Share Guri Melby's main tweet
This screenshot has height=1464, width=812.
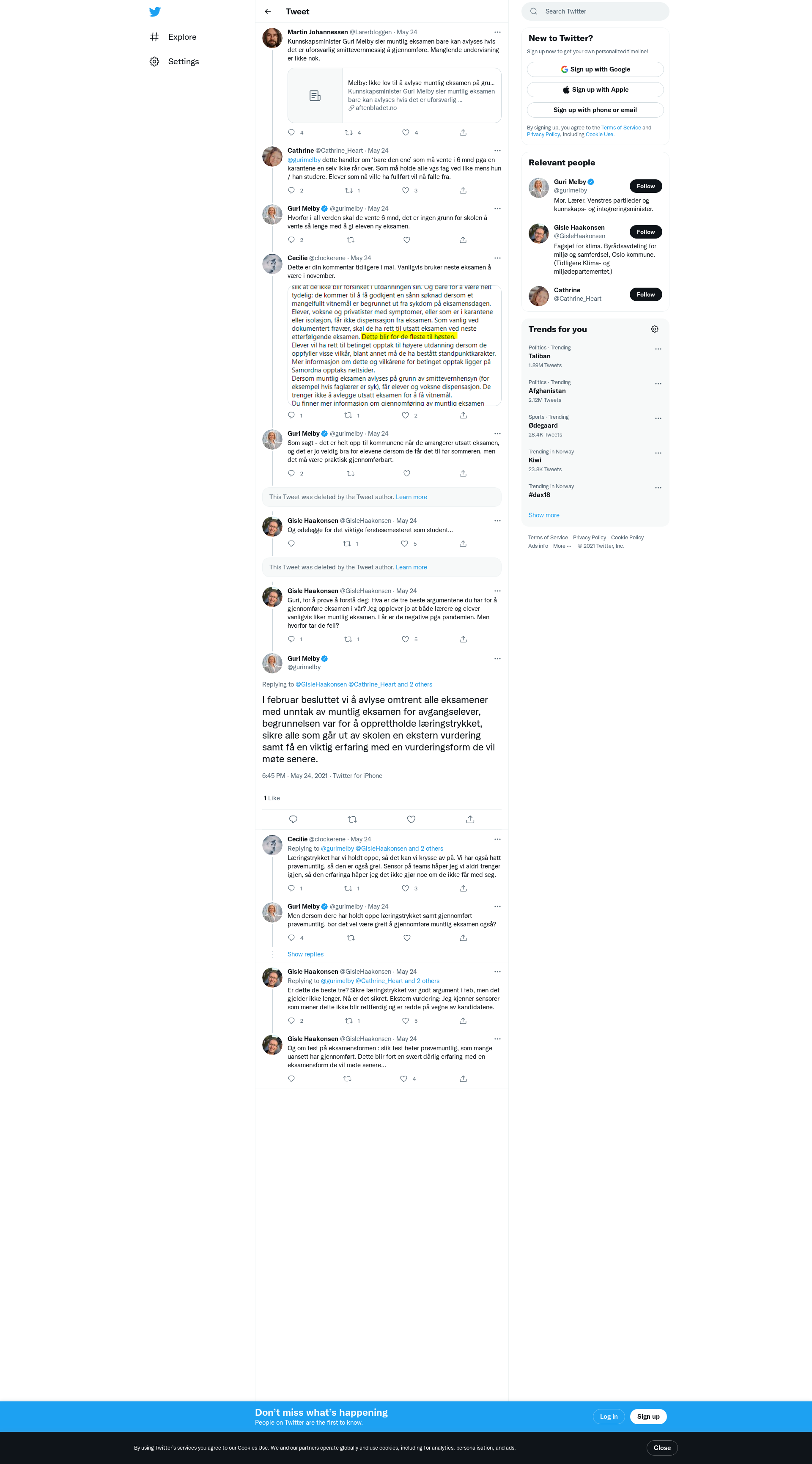click(x=470, y=819)
